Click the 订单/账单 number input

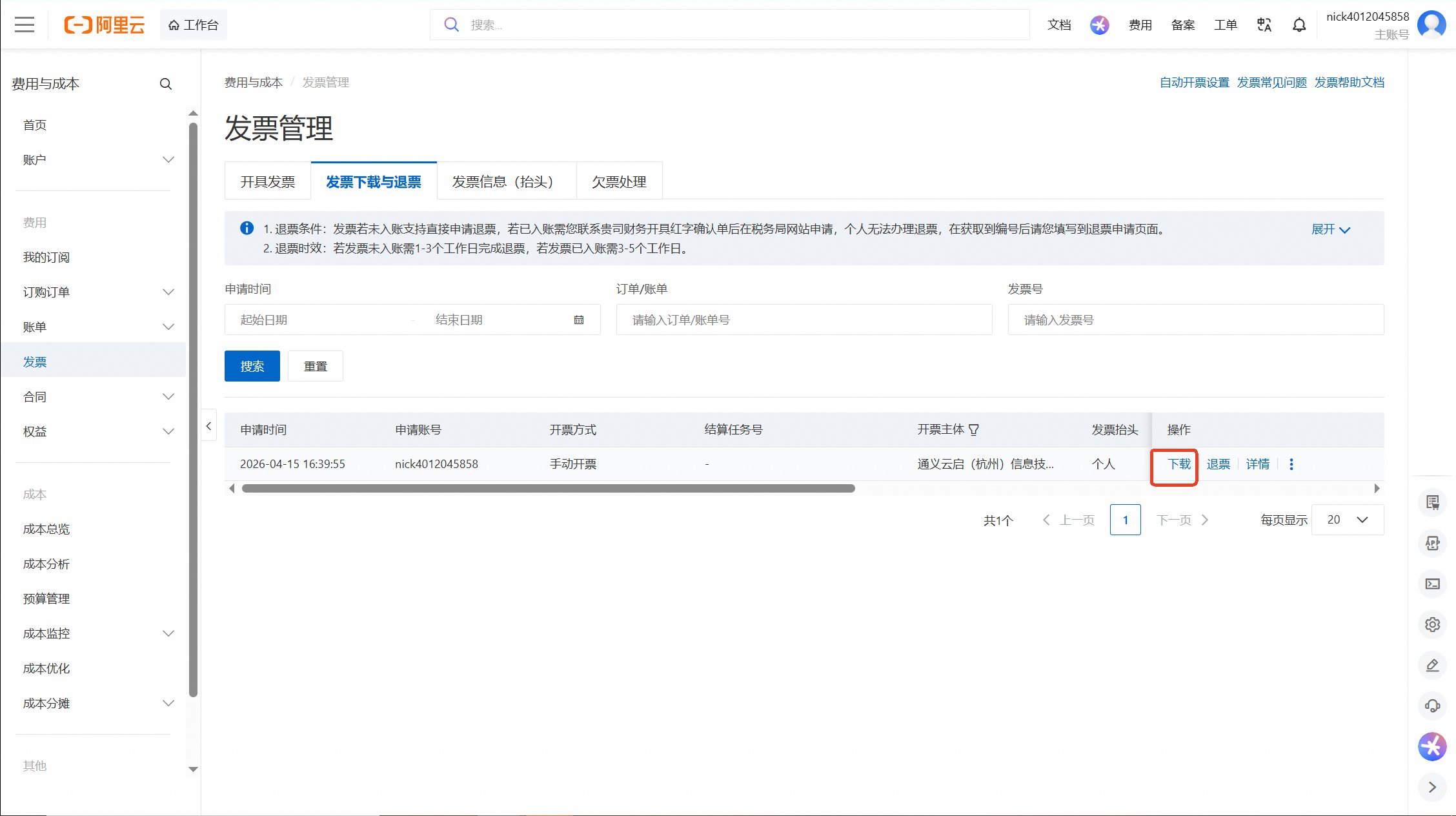[804, 320]
